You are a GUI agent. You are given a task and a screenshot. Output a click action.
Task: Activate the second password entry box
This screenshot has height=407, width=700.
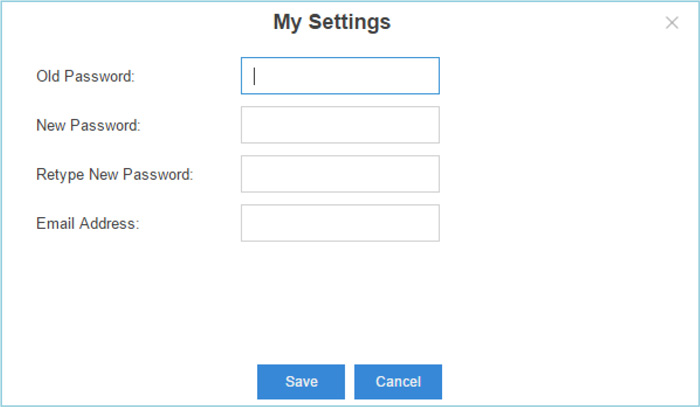click(x=340, y=125)
